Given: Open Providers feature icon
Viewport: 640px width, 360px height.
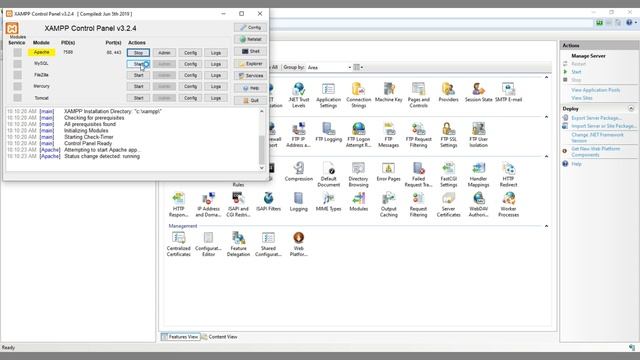Looking at the screenshot, I should click(448, 92).
